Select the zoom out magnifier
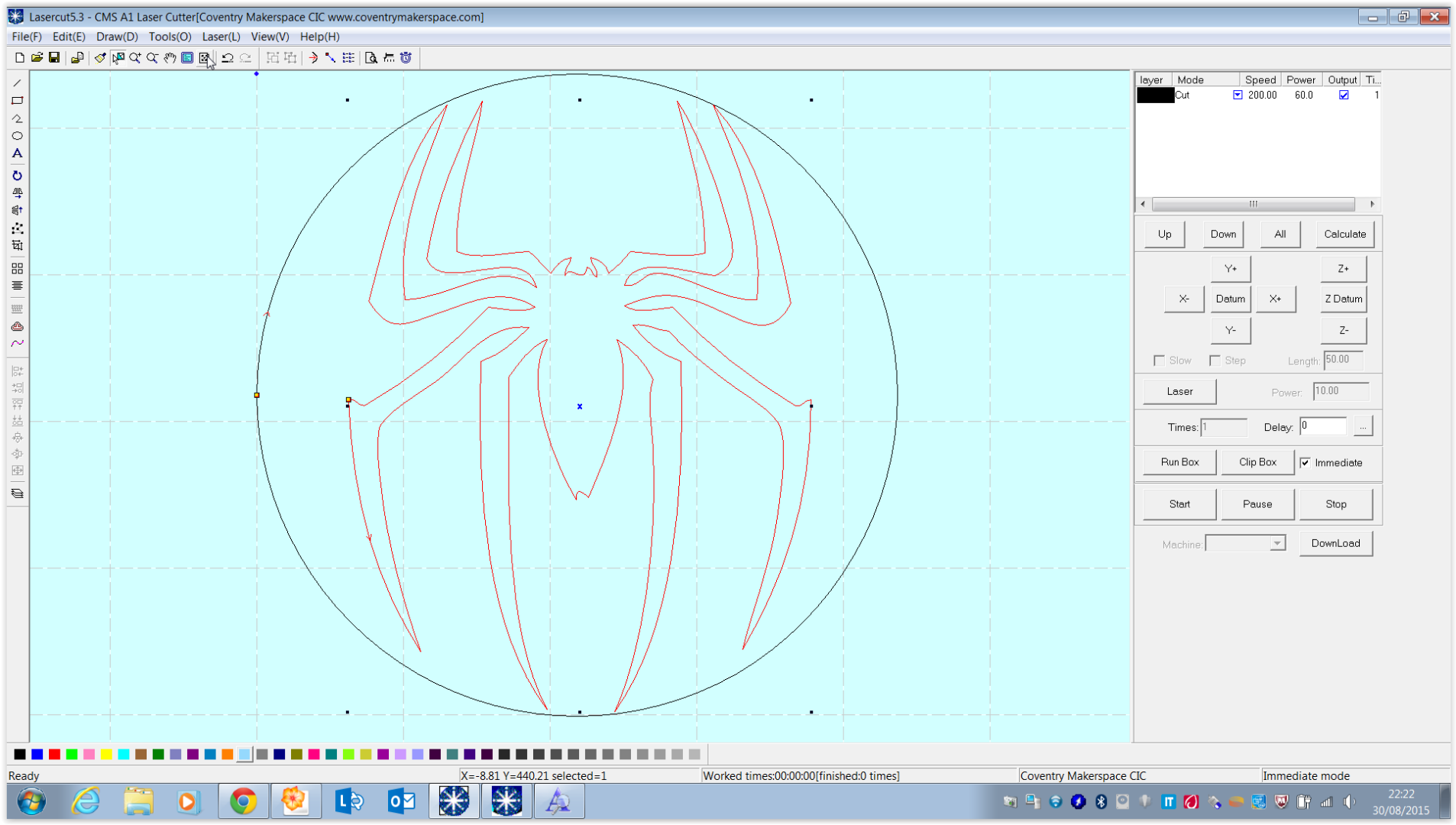 tap(152, 58)
